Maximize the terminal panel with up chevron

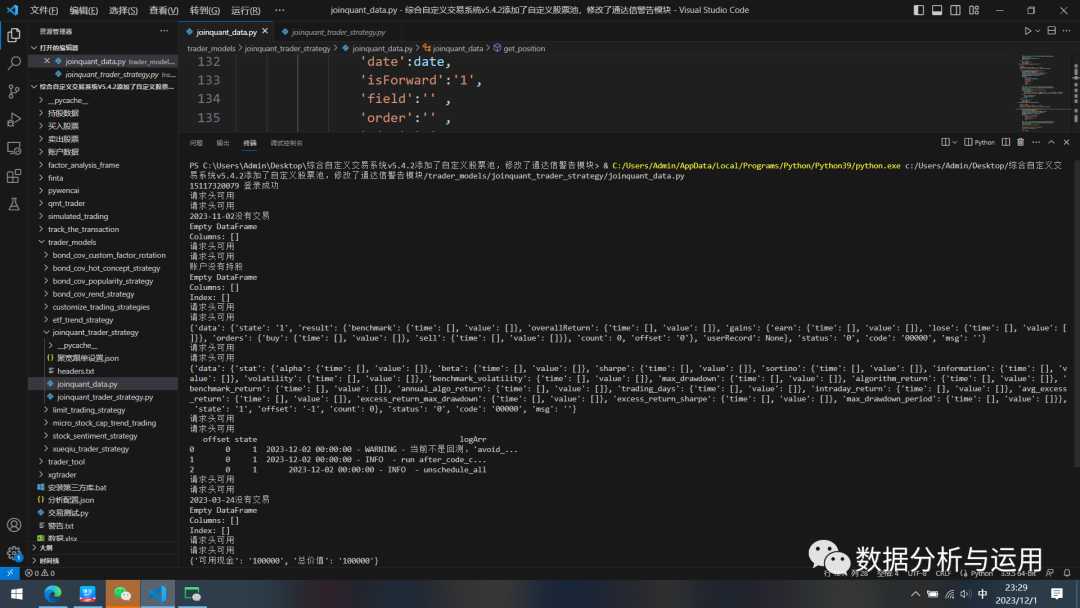pos(1051,143)
